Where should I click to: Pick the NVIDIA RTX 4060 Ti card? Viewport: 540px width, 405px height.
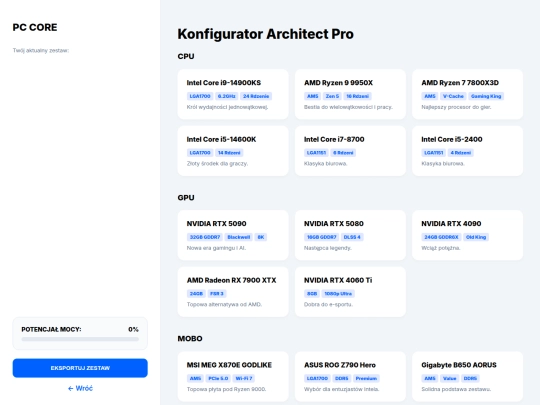click(350, 291)
